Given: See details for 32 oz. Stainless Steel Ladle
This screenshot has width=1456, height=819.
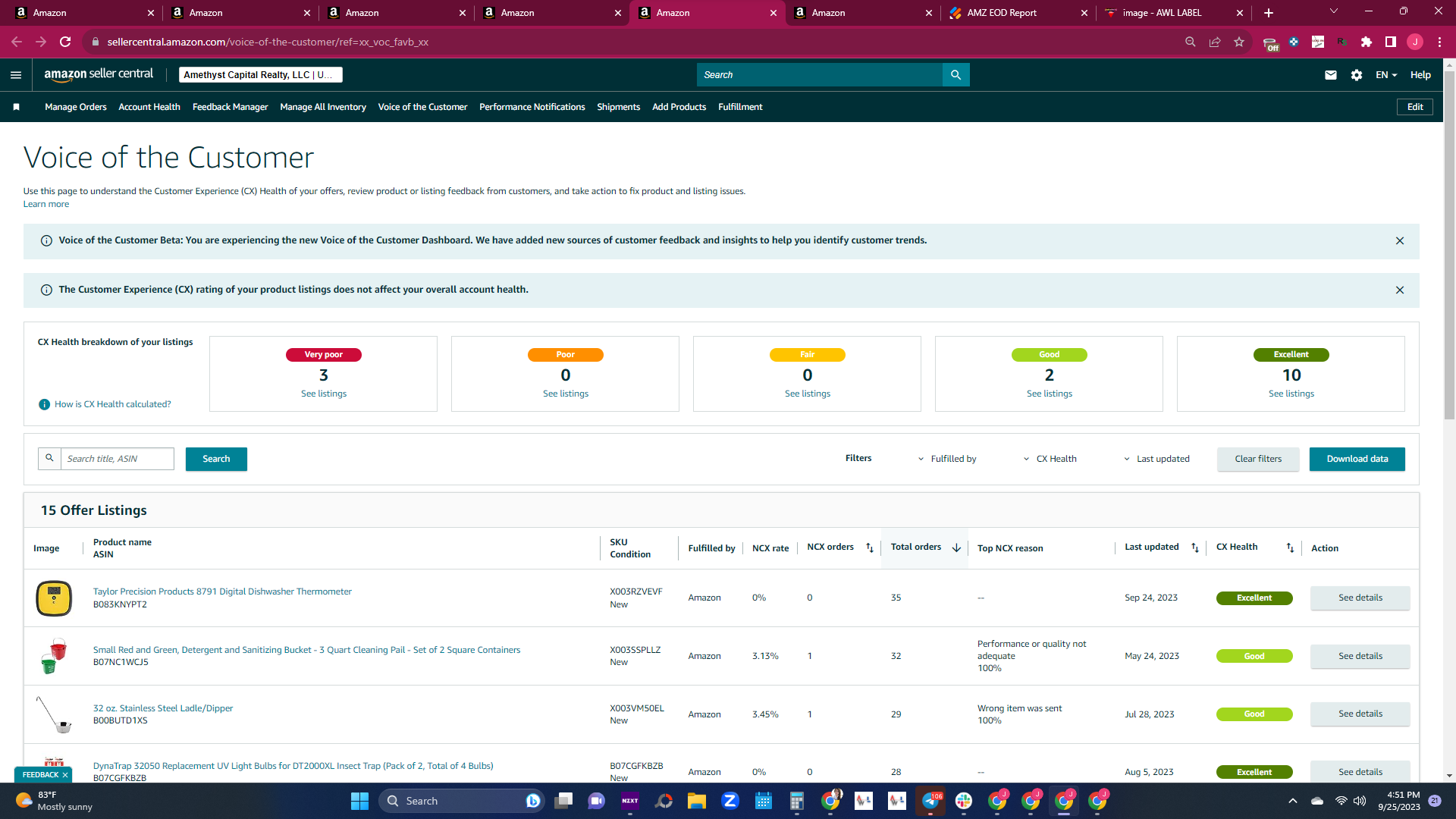Looking at the screenshot, I should pos(1360,714).
